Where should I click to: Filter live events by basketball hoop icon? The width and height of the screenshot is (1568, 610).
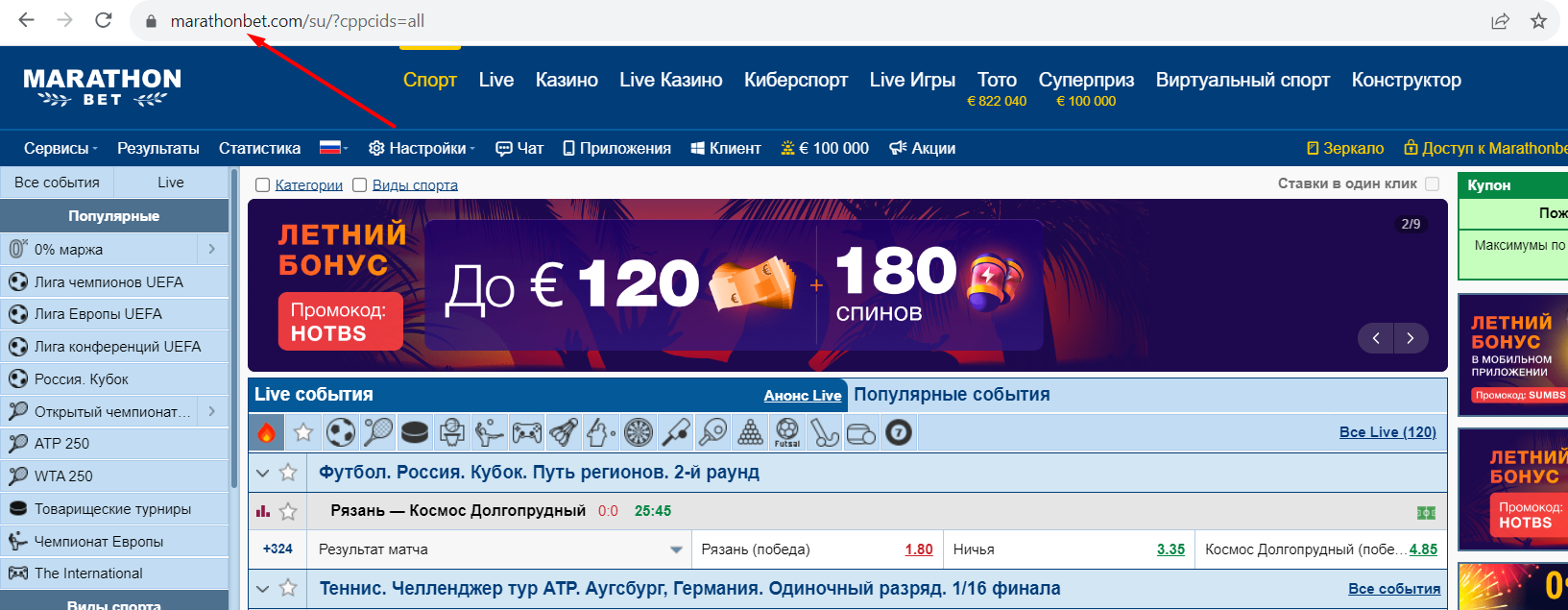[x=452, y=432]
